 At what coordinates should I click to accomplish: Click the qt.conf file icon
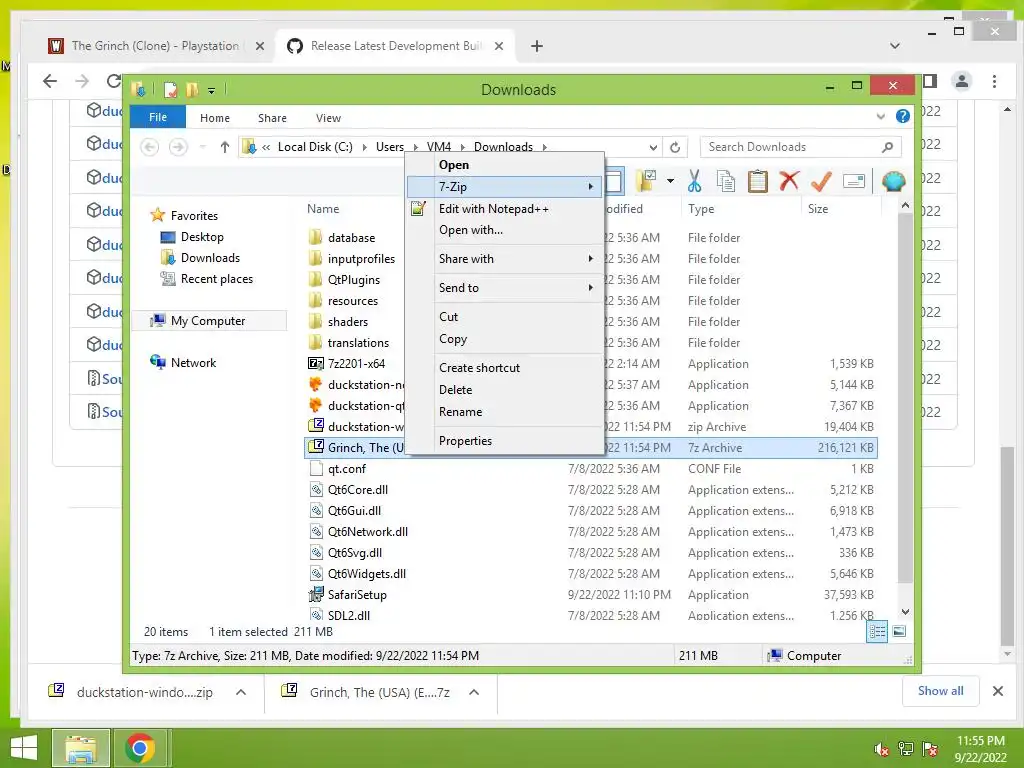pyautogui.click(x=316, y=468)
